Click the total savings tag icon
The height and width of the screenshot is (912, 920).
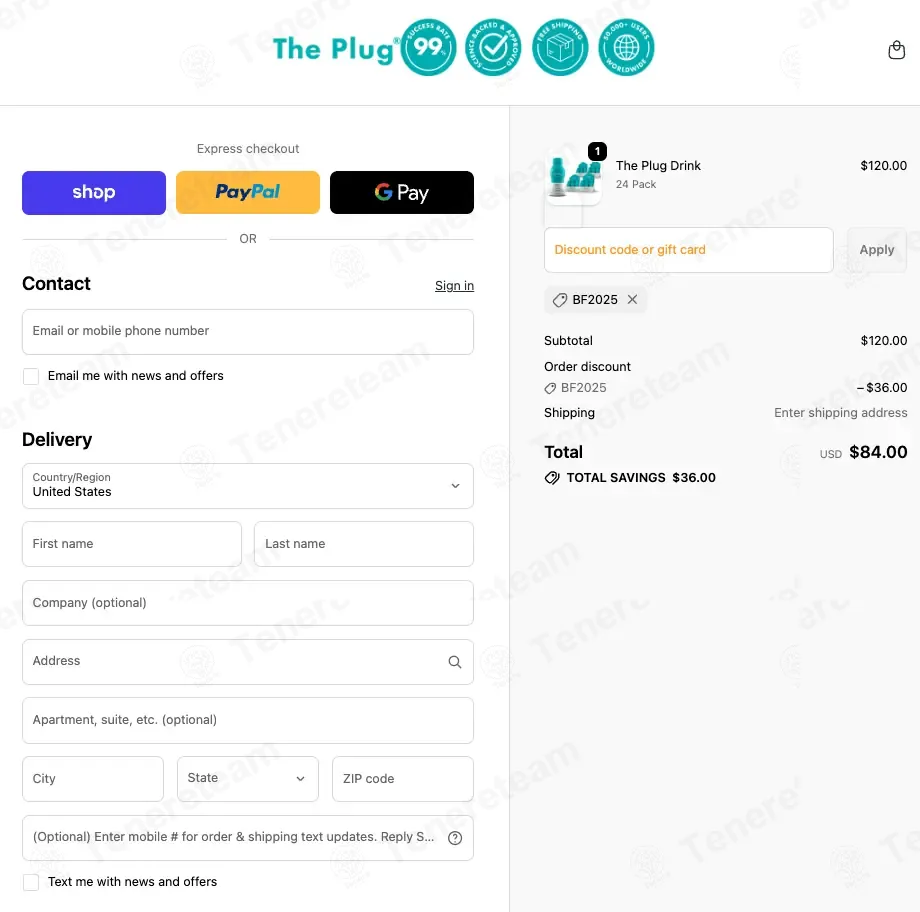pos(552,478)
